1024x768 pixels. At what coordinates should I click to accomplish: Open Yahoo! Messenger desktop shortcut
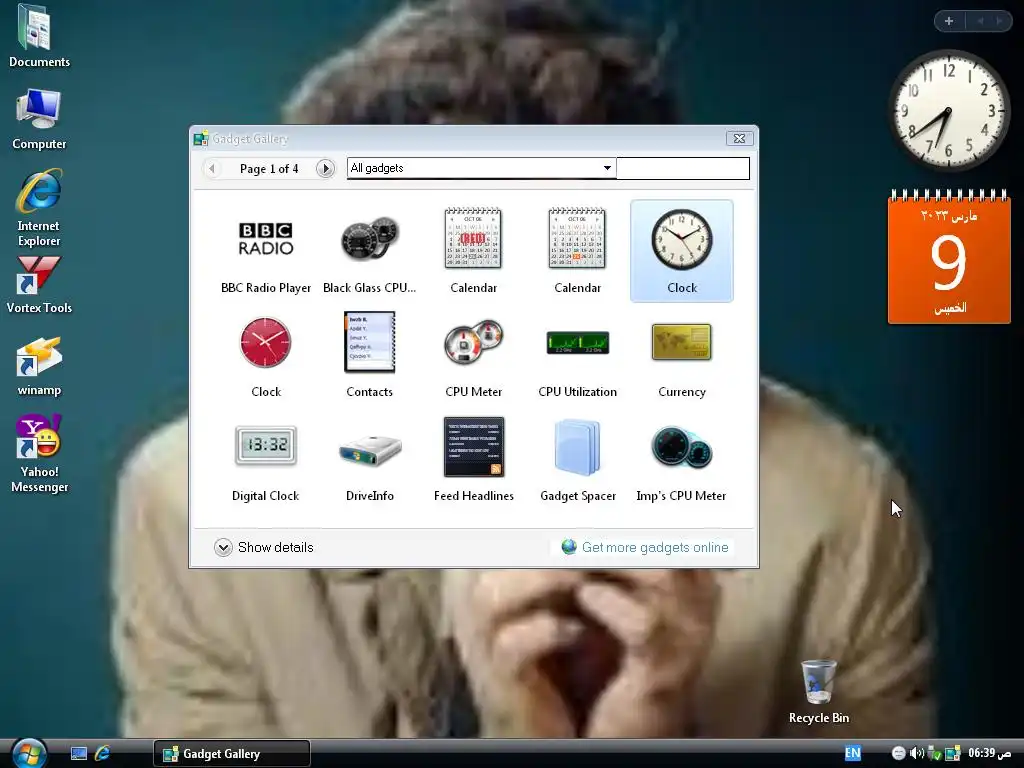[39, 454]
